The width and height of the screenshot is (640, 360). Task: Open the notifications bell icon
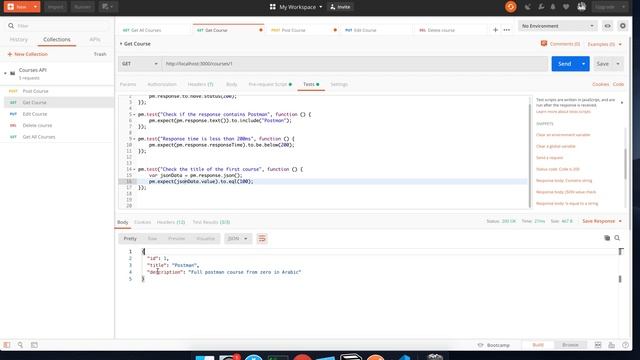pyautogui.click(x=553, y=7)
